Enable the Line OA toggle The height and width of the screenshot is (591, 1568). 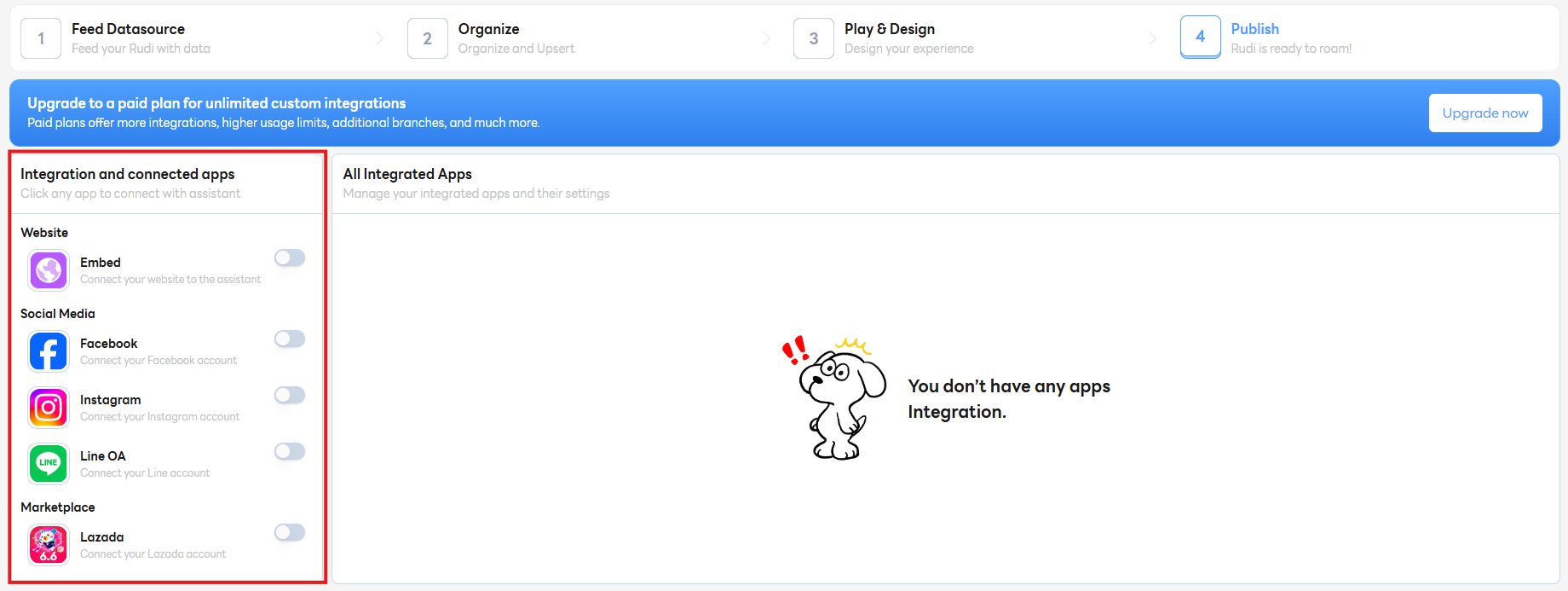(x=290, y=451)
